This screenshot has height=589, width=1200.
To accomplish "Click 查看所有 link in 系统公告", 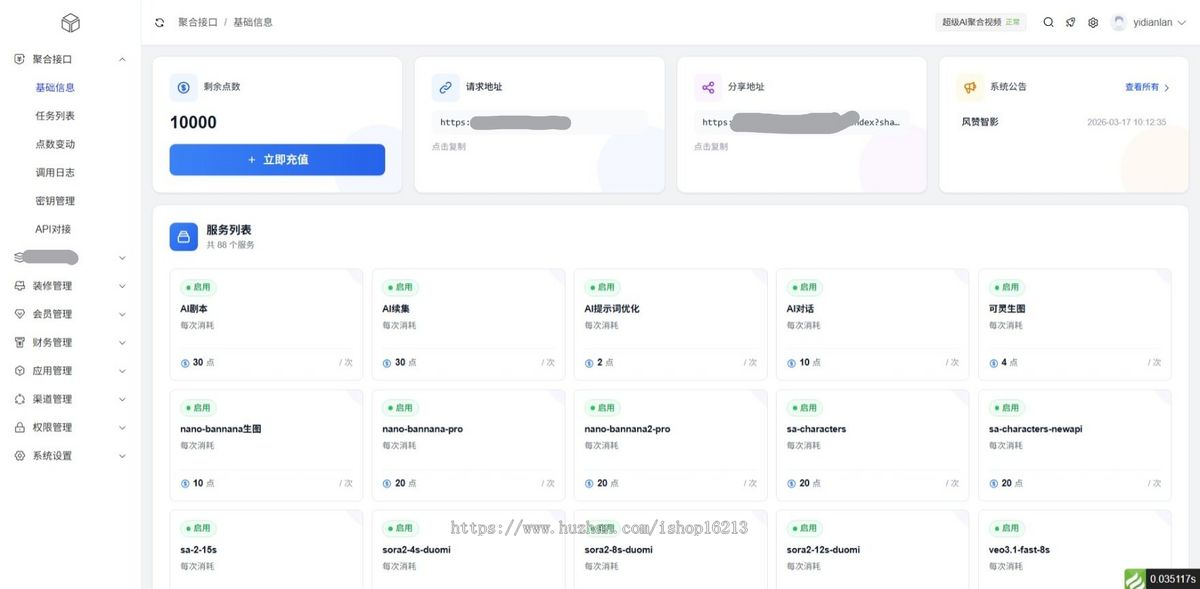I will 1147,87.
